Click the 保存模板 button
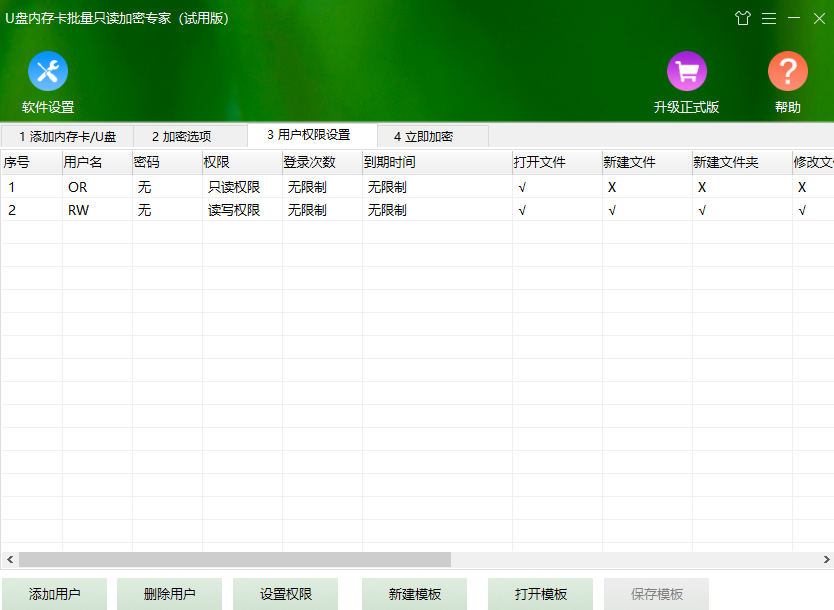Screen dimensions: 834x610 tap(656, 593)
